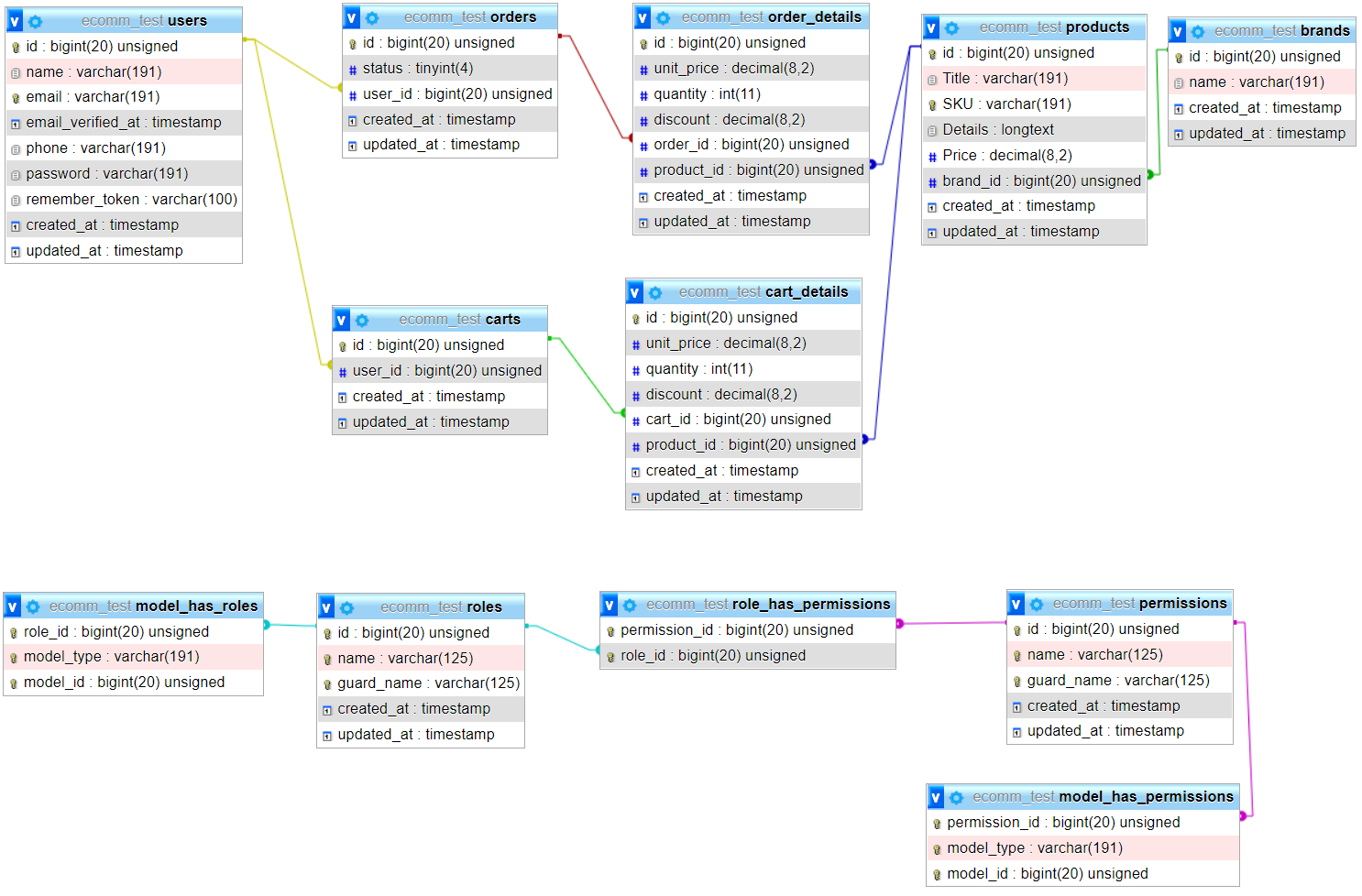Select 'model_type : varchar(191)' in model_has_roles
This screenshot has width=1362, height=896.
click(x=134, y=657)
